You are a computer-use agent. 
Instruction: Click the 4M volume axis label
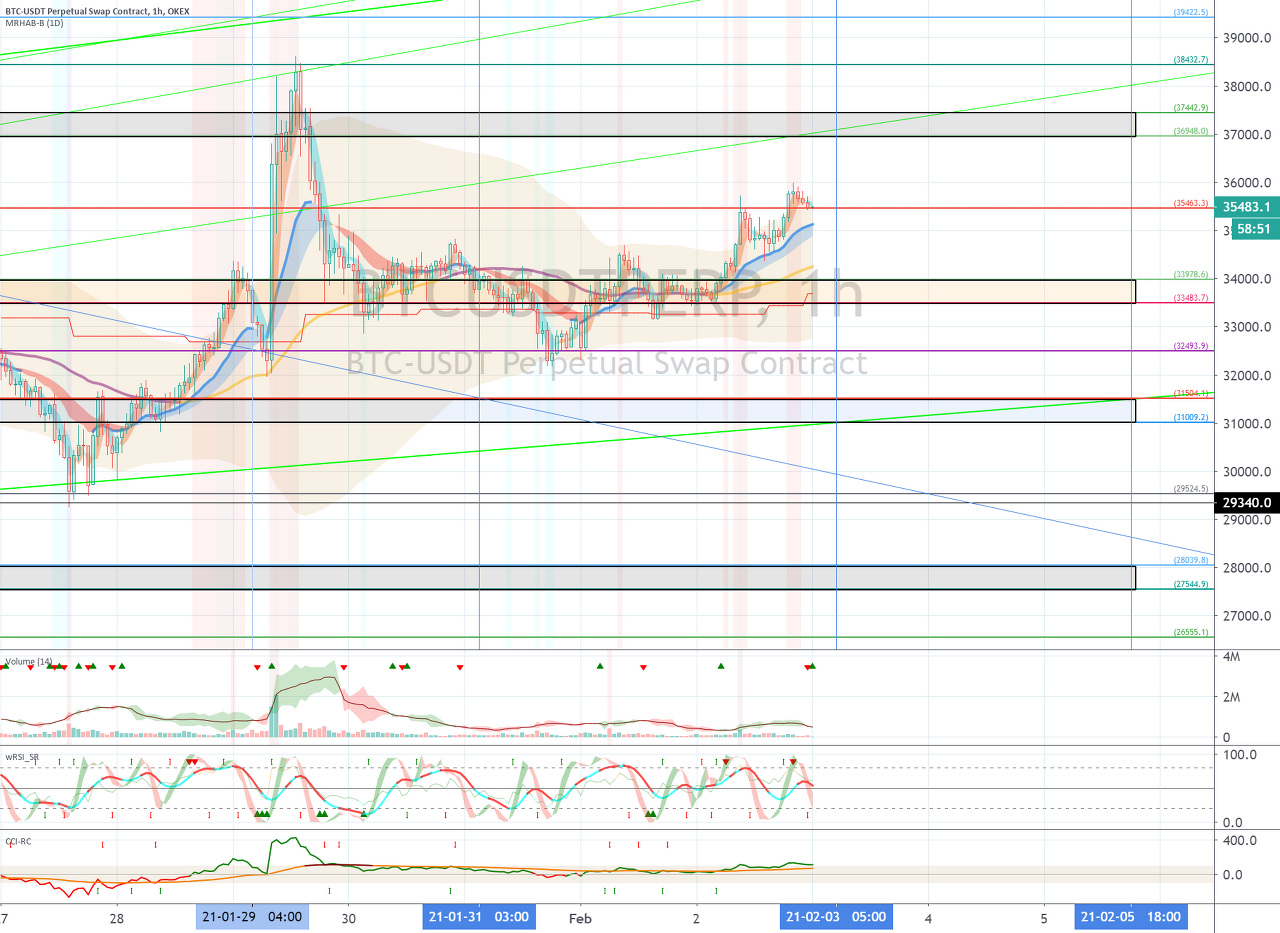tap(1232, 657)
